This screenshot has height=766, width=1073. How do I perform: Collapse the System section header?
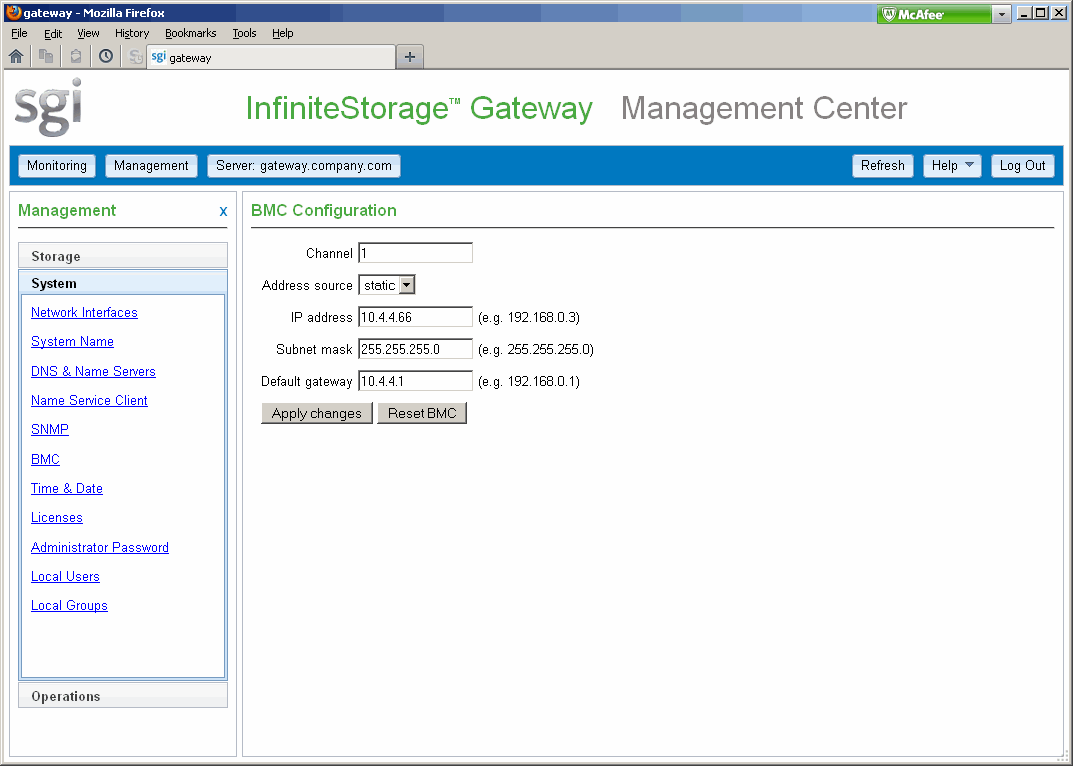[x=123, y=283]
